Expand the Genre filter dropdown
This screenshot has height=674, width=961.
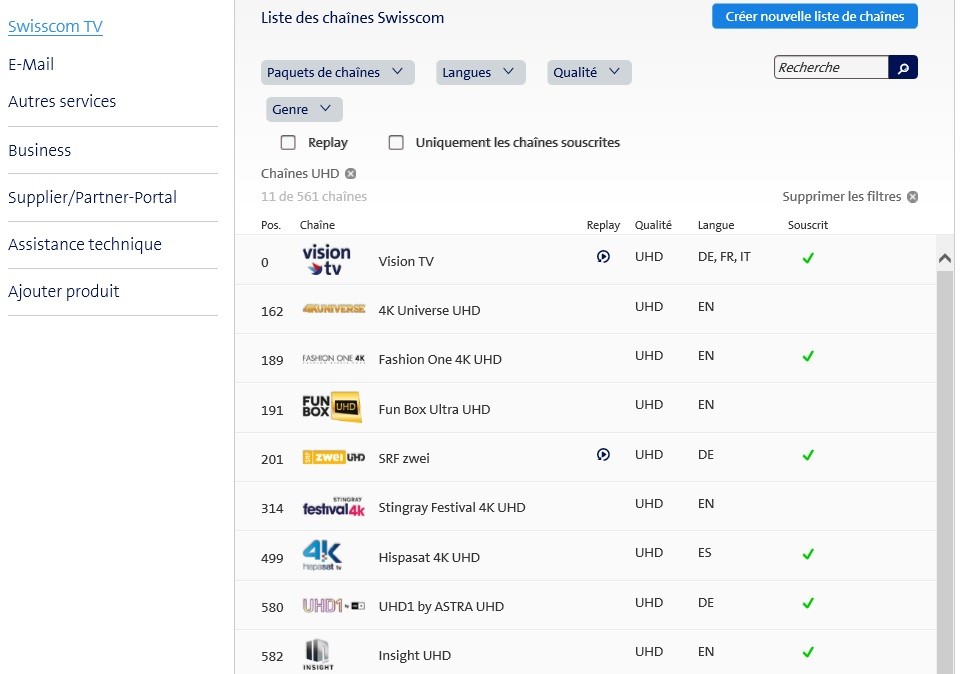click(304, 109)
